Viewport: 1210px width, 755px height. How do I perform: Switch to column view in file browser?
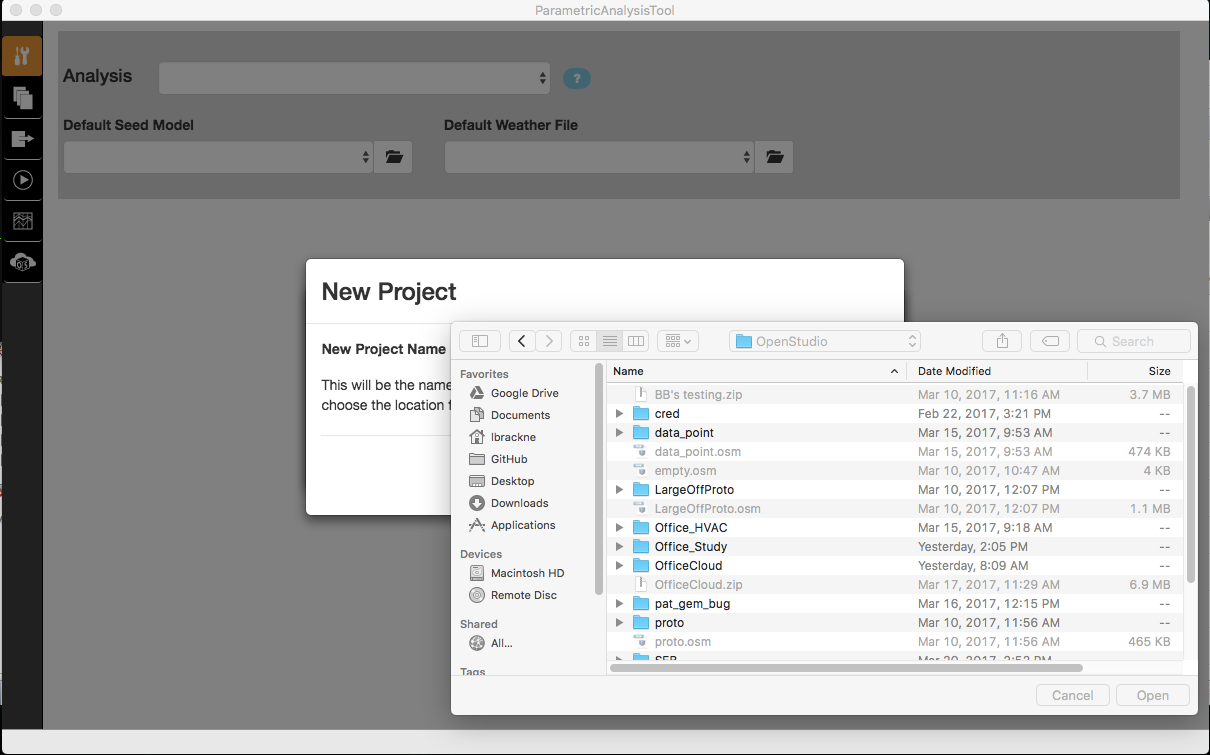[x=636, y=341]
